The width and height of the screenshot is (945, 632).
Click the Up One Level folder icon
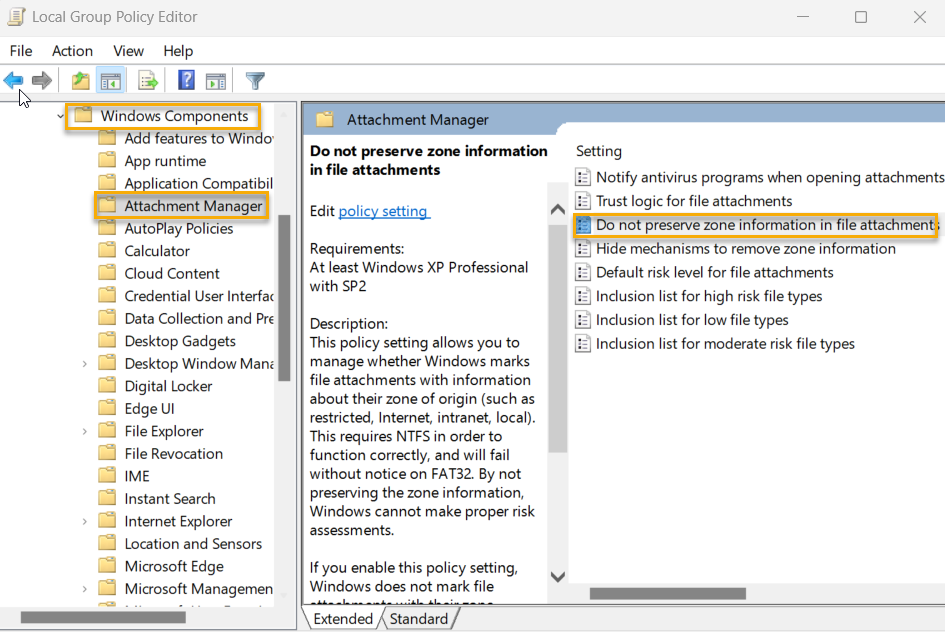(80, 80)
